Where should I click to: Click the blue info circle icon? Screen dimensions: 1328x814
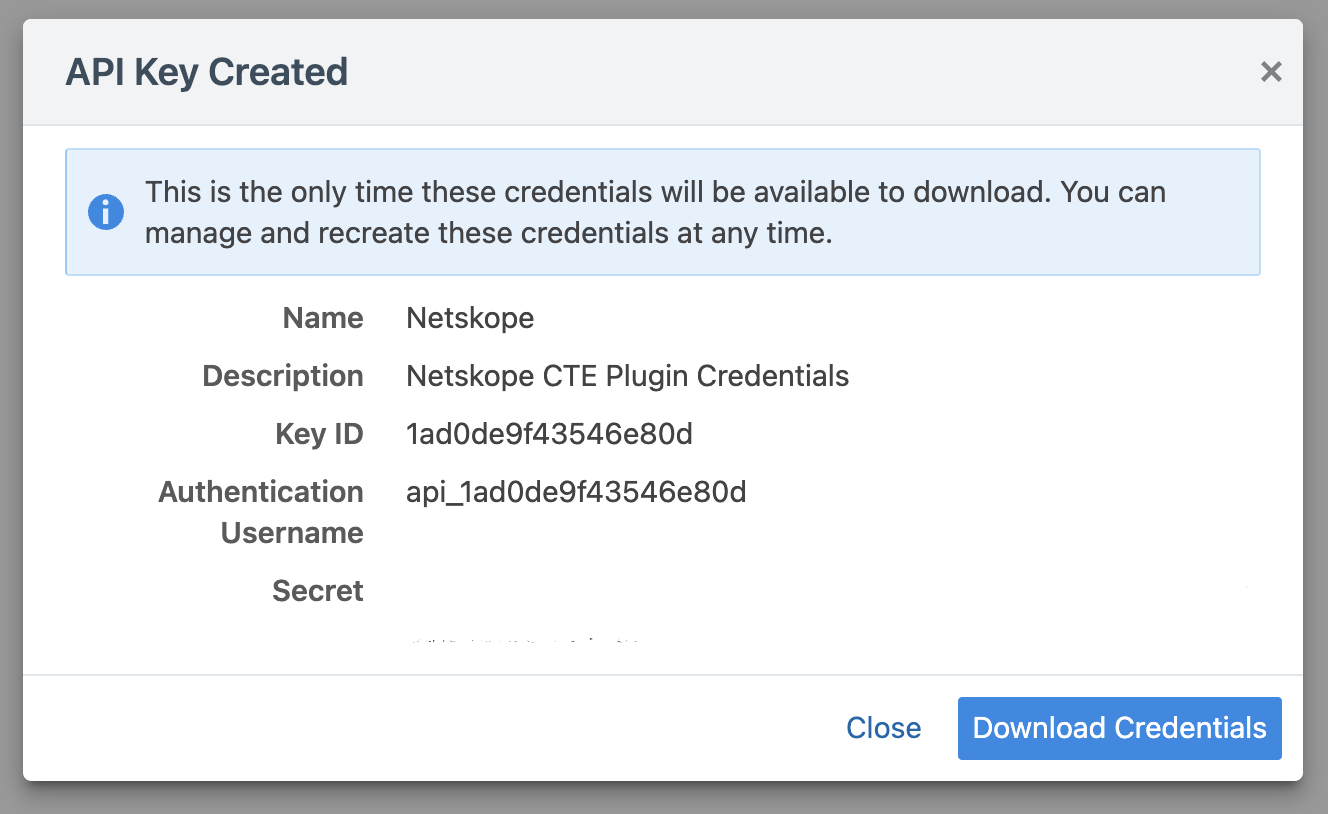(x=106, y=212)
